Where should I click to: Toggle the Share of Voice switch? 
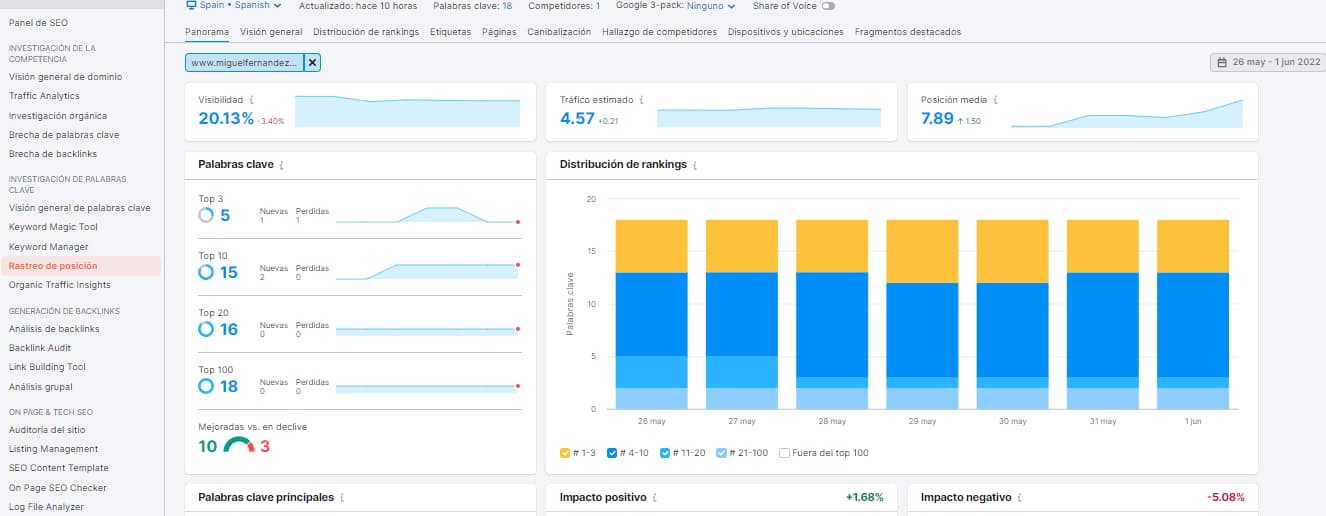pos(828,6)
